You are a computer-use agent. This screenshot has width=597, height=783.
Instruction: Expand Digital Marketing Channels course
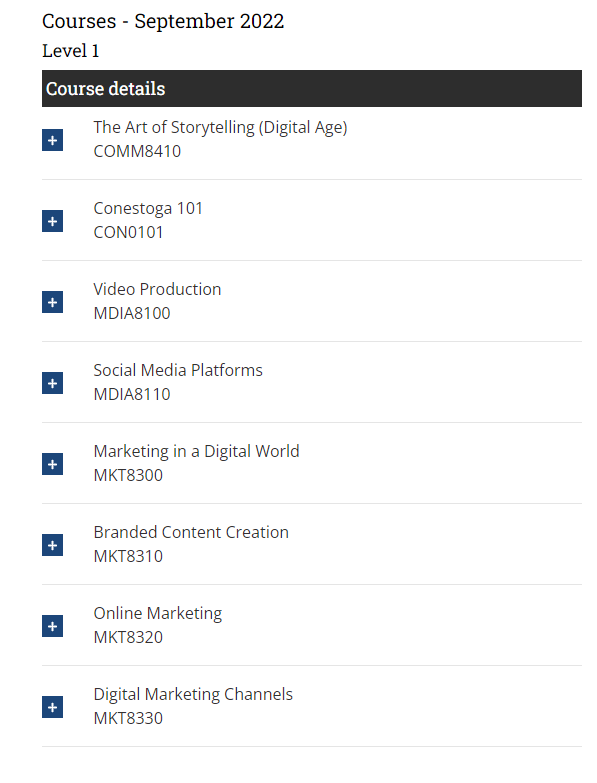tap(52, 707)
